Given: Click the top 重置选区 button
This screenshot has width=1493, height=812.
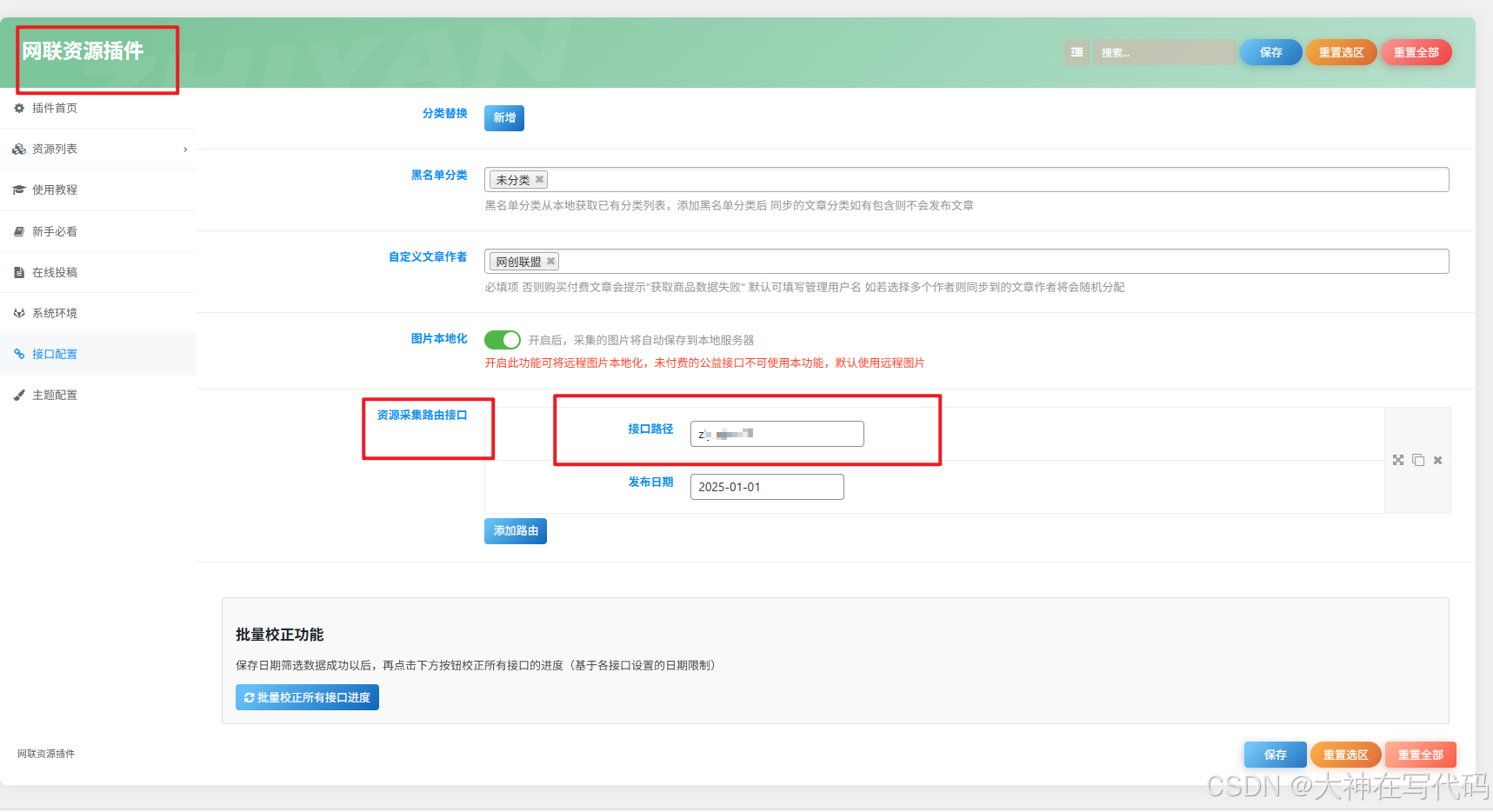Looking at the screenshot, I should tap(1342, 52).
